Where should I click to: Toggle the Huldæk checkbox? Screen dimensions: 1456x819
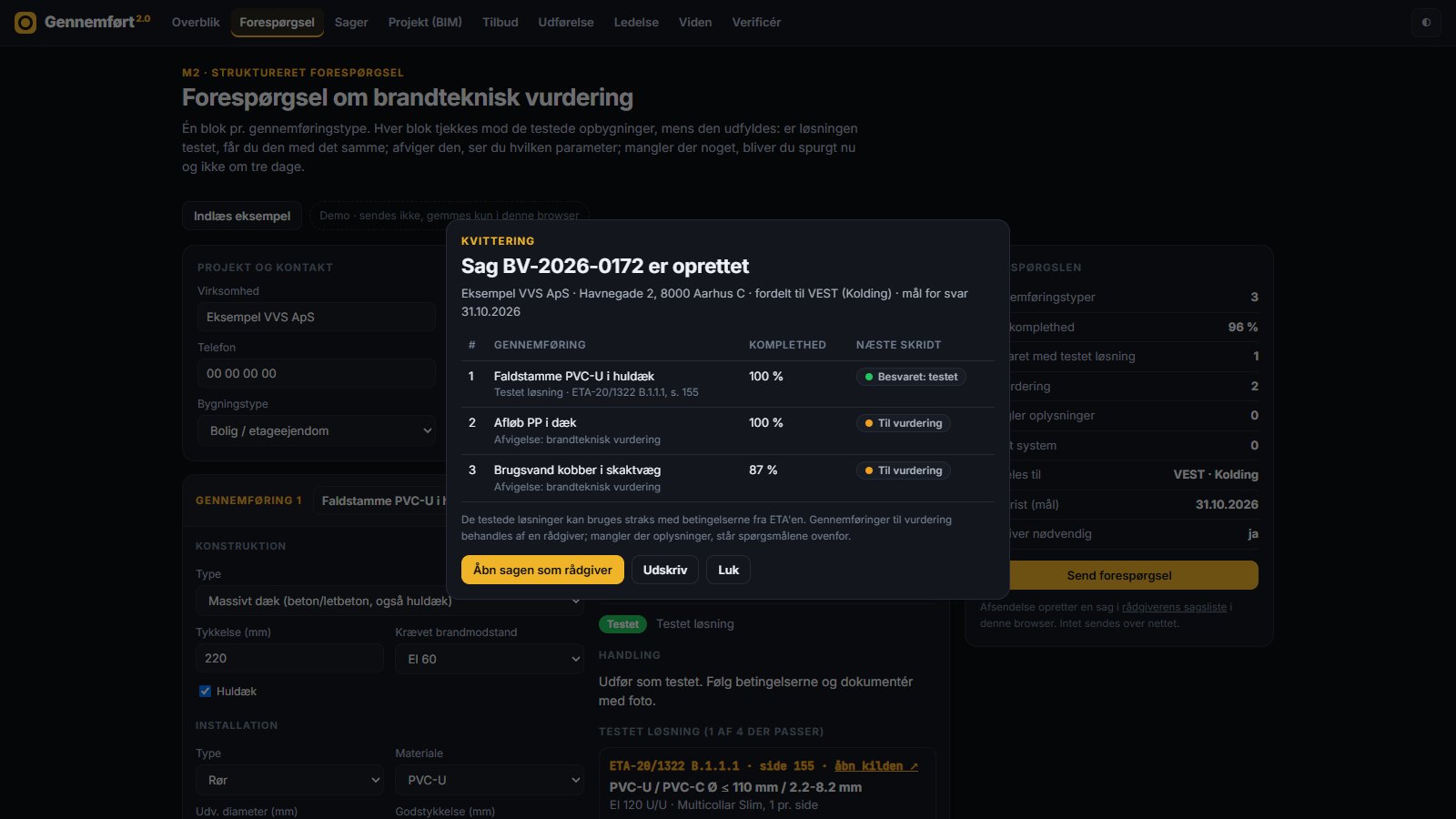pyautogui.click(x=205, y=691)
